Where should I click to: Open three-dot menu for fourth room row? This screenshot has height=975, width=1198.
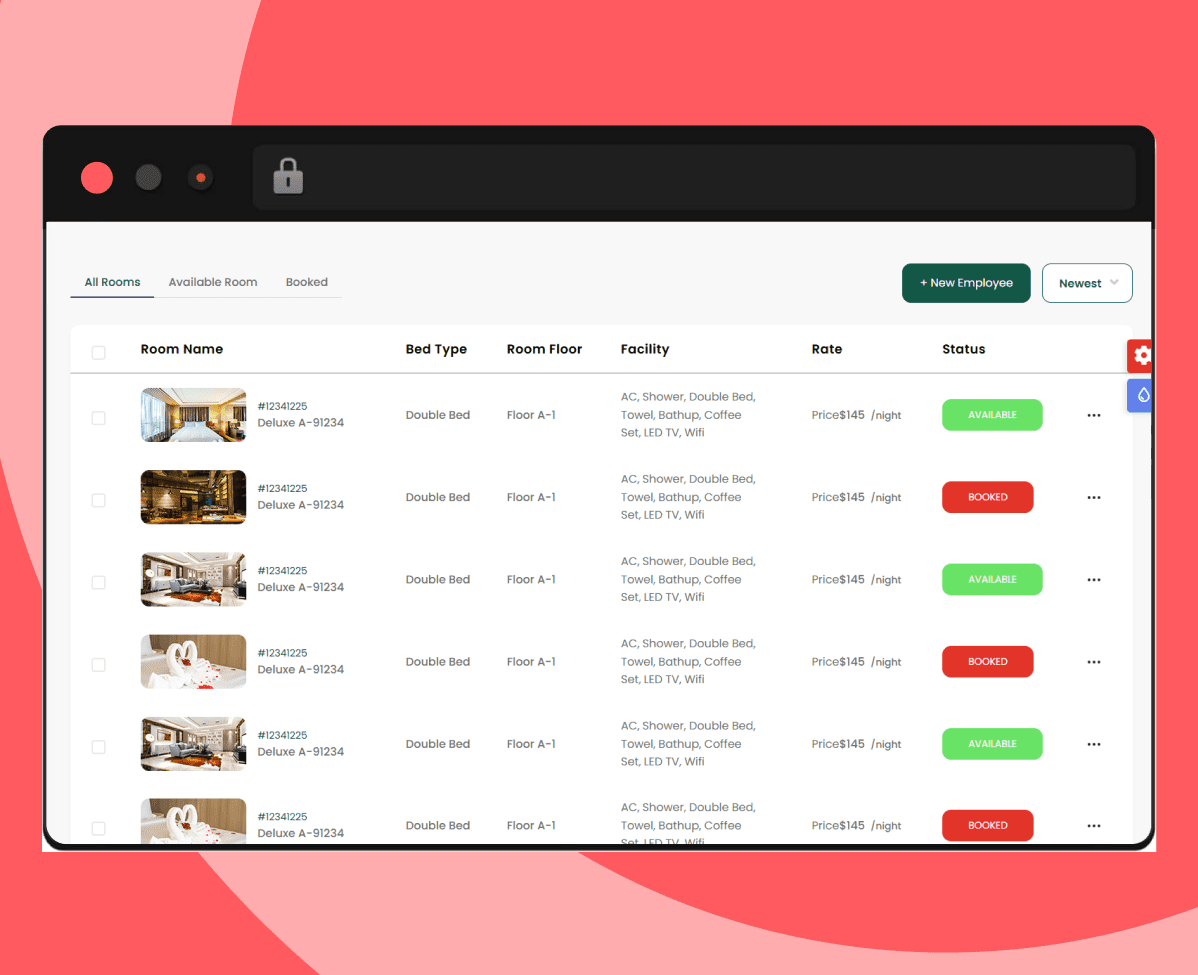(x=1093, y=662)
